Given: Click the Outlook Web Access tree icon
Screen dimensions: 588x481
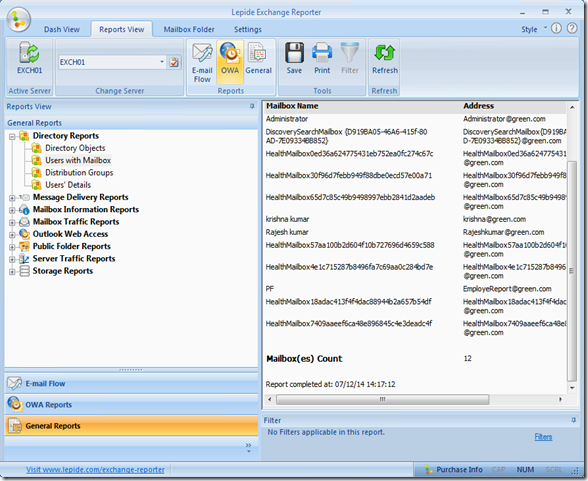Looking at the screenshot, I should pyautogui.click(x=24, y=234).
